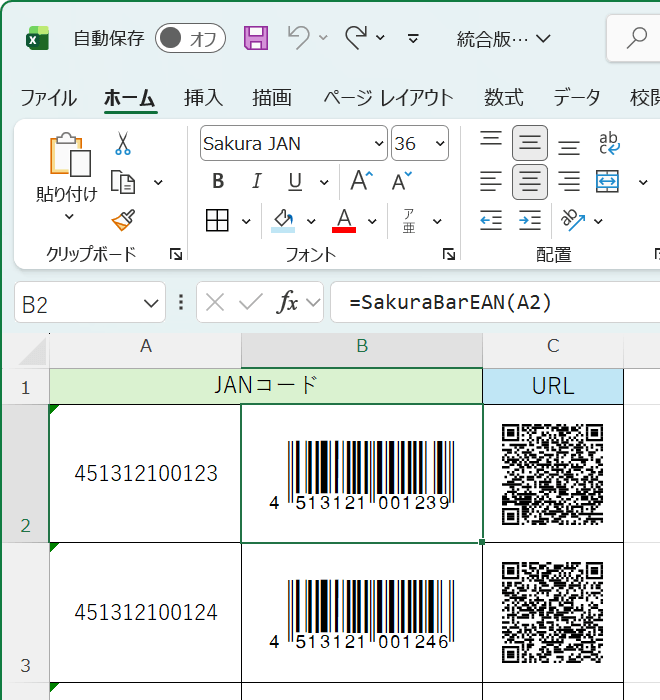Toggle Align Left
The width and height of the screenshot is (660, 700).
491,181
